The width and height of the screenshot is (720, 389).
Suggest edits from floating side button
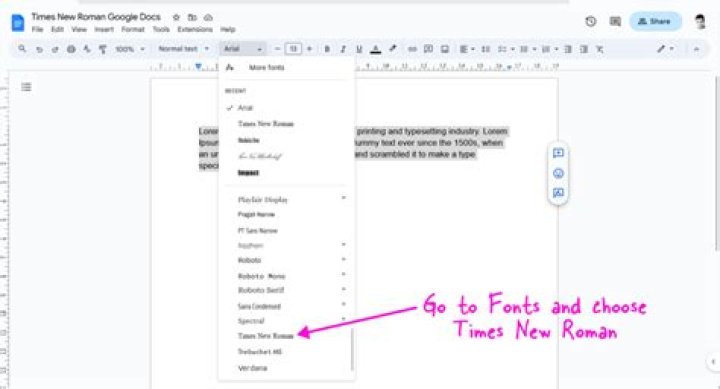tap(558, 193)
